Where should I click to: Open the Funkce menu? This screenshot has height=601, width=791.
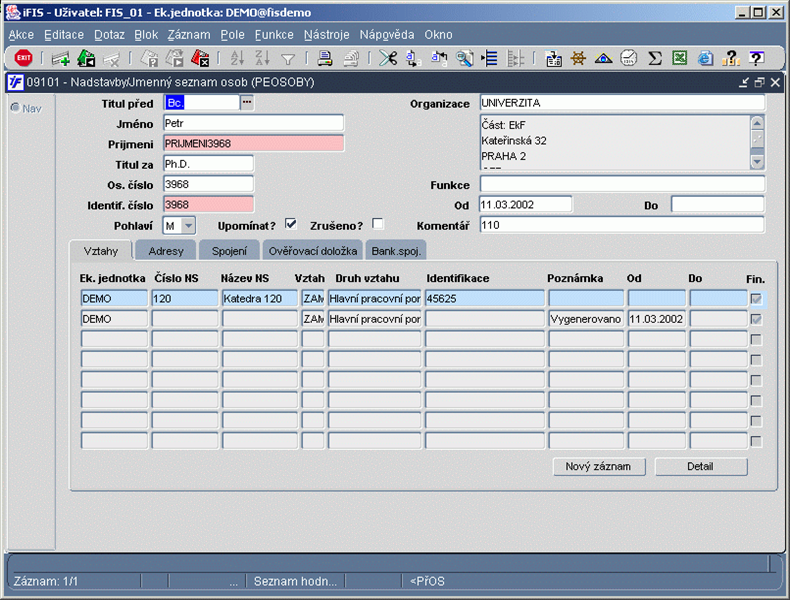(x=274, y=35)
